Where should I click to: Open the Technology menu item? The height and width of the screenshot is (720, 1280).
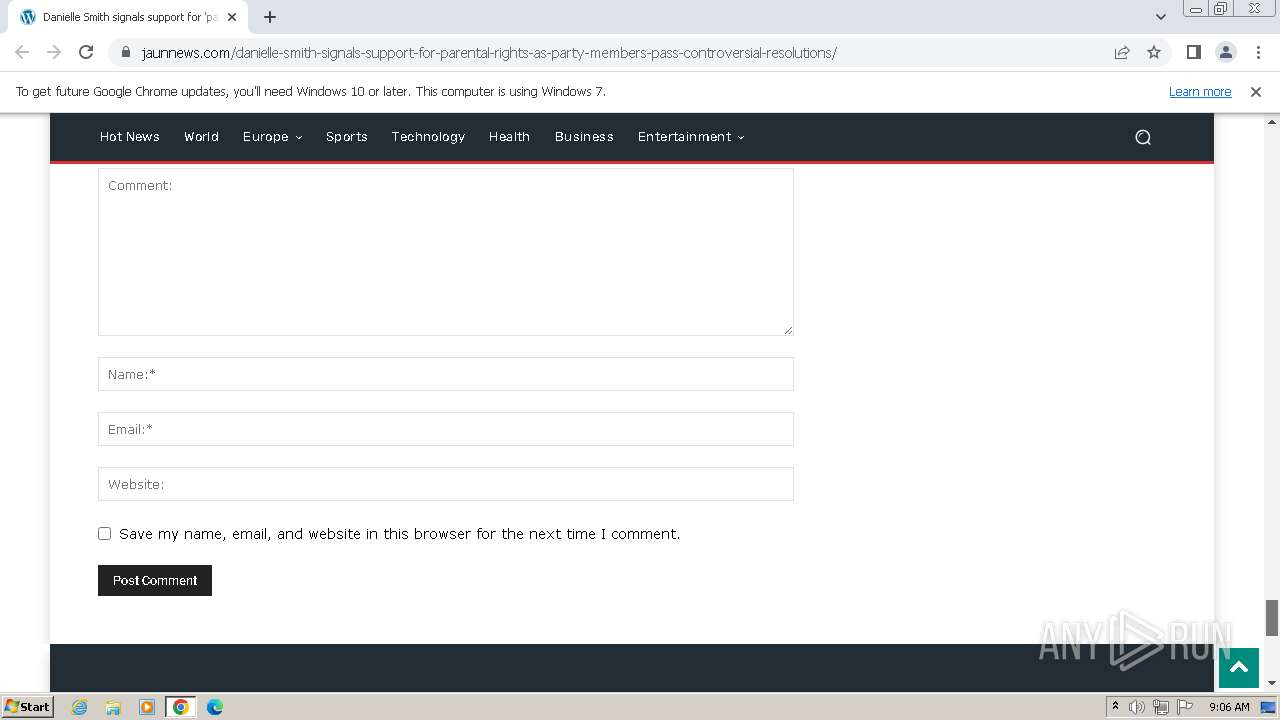428,137
